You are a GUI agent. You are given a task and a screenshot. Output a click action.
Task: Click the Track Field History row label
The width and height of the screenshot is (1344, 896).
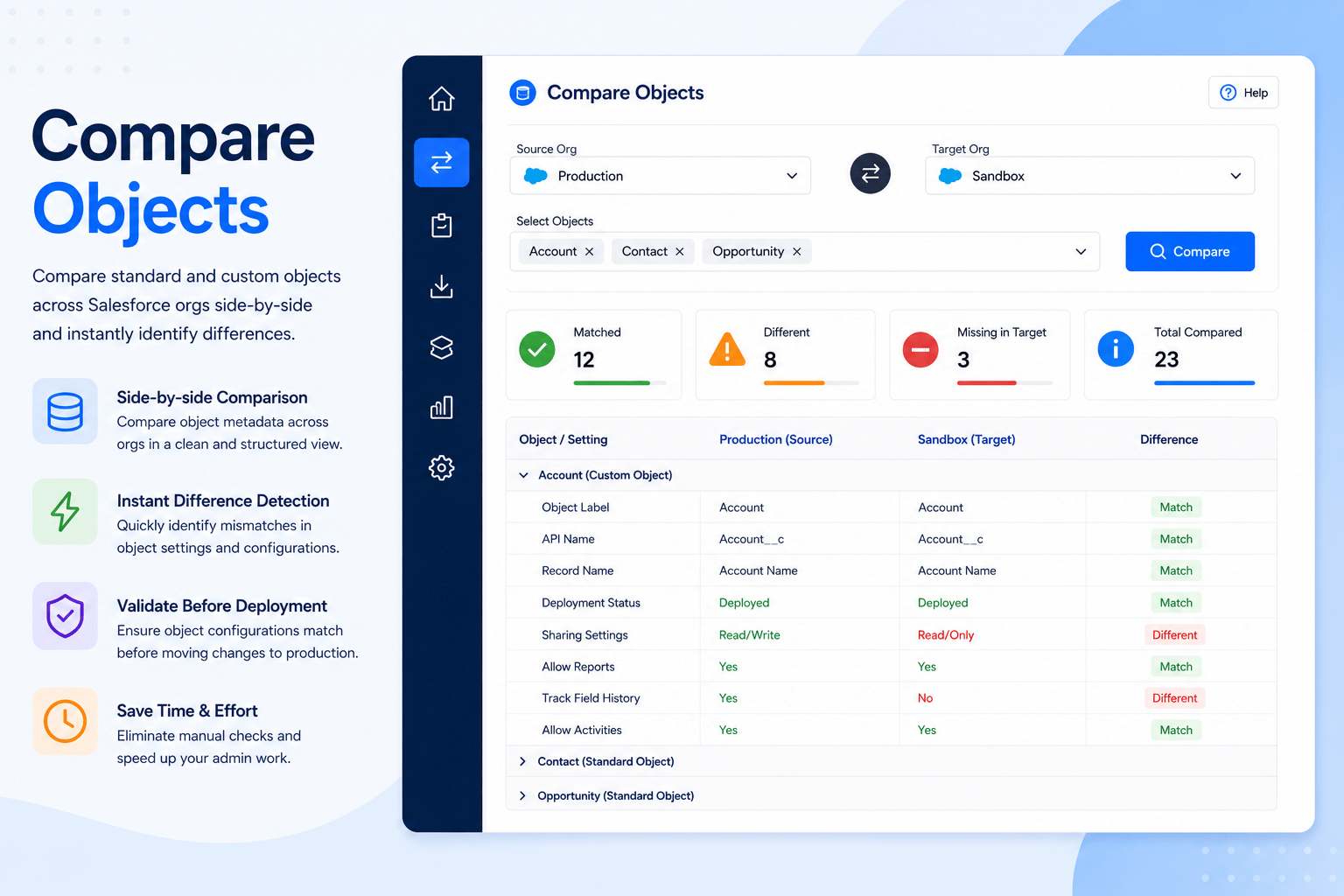coord(591,698)
